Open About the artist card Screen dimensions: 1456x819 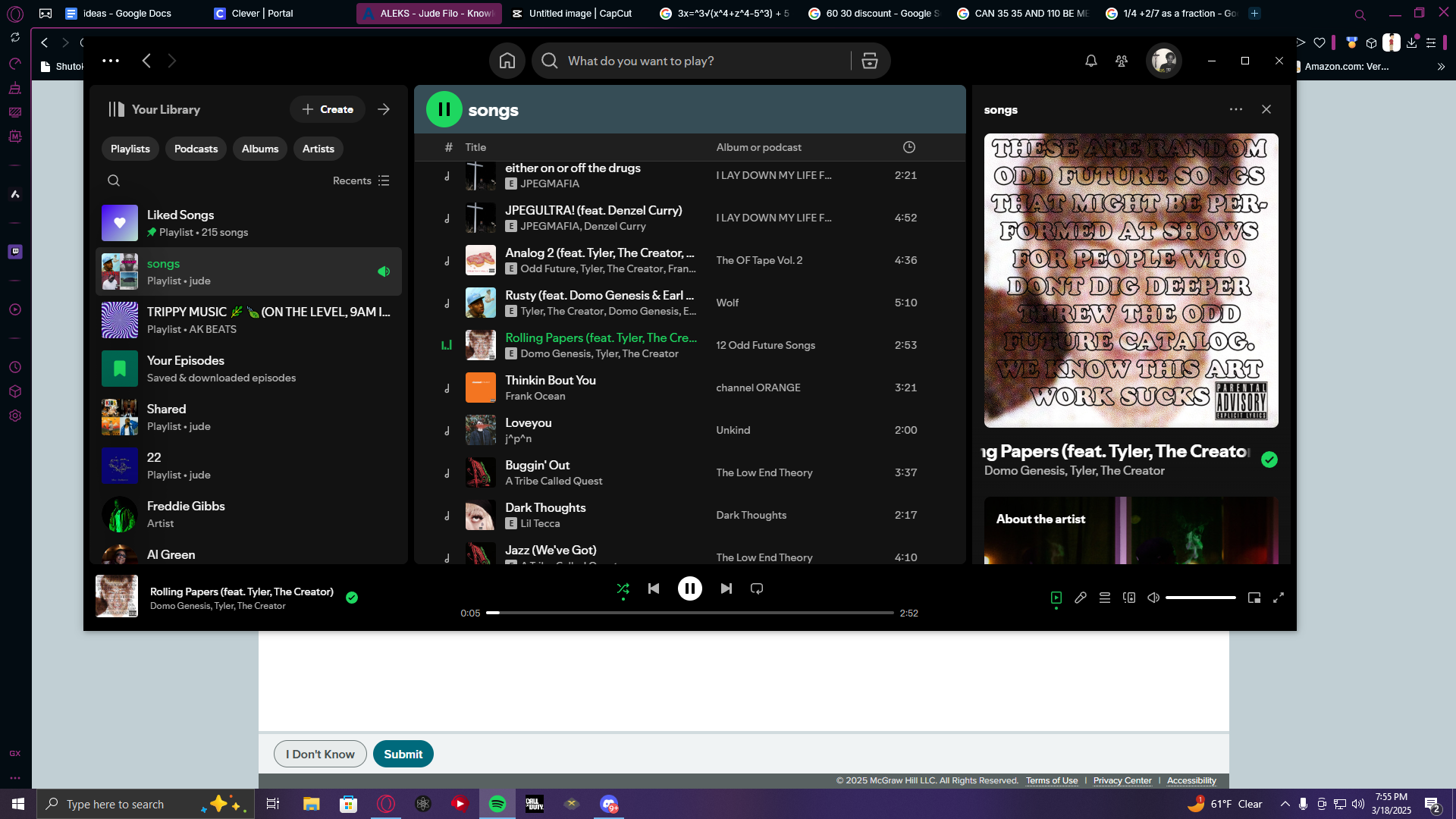point(1131,530)
